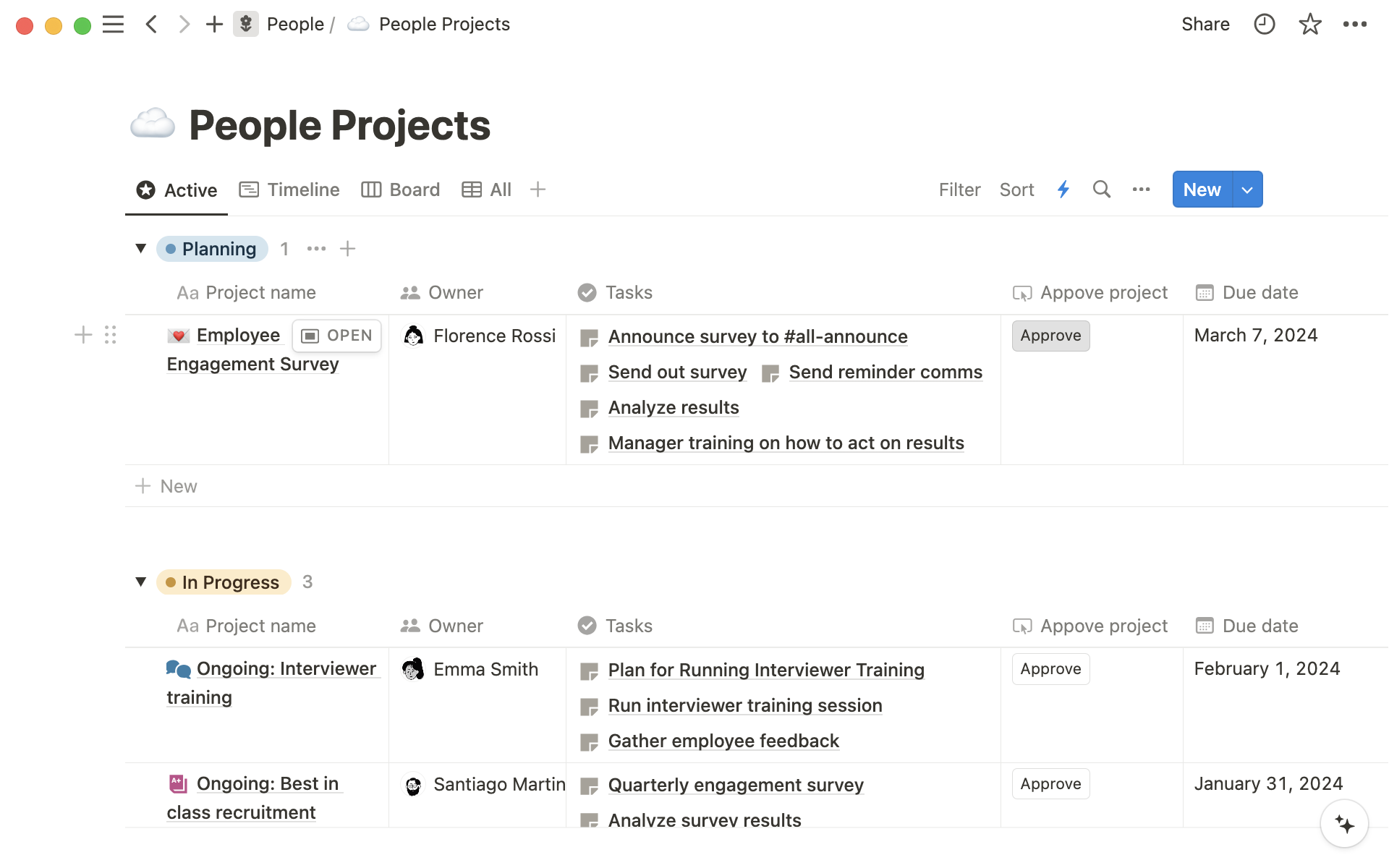Click the lightning bolt automation icon

[1064, 189]
